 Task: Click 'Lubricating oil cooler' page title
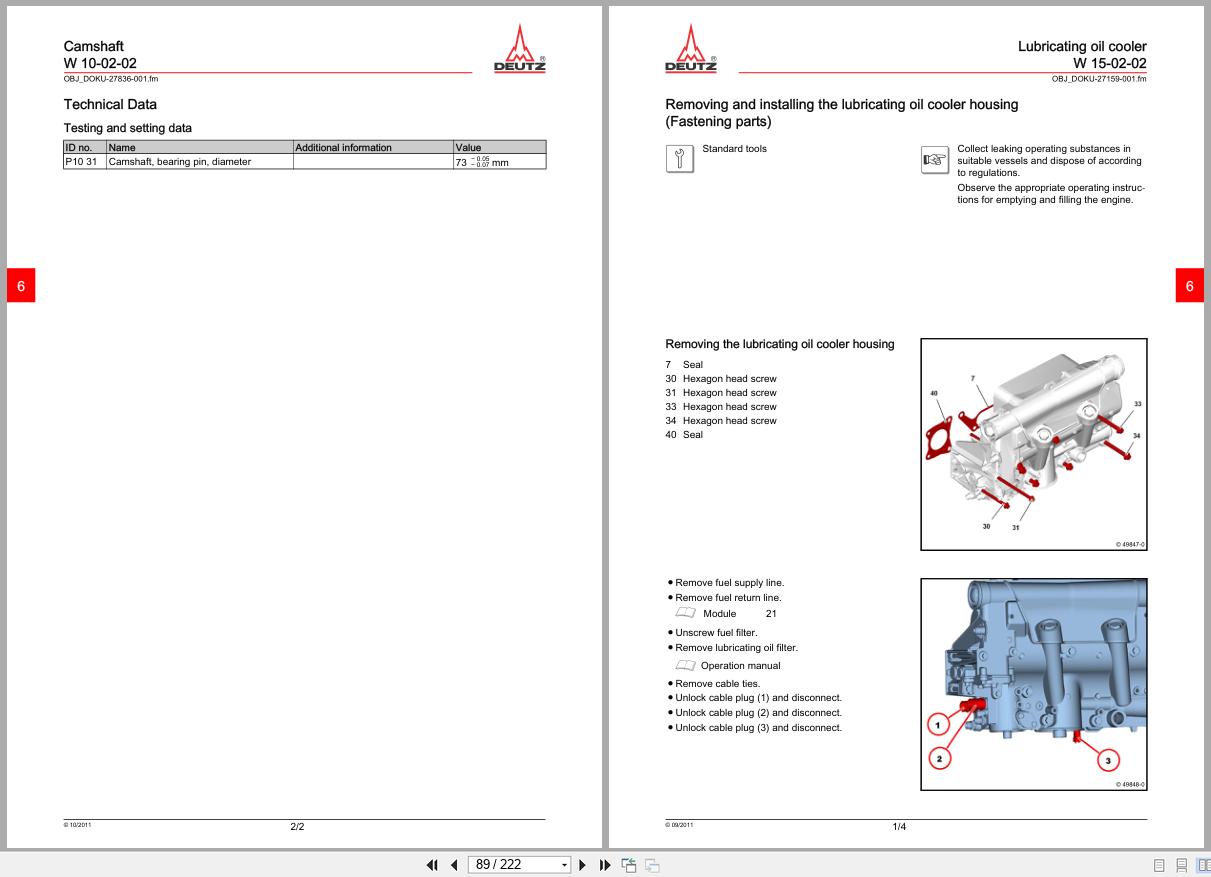click(x=1082, y=46)
